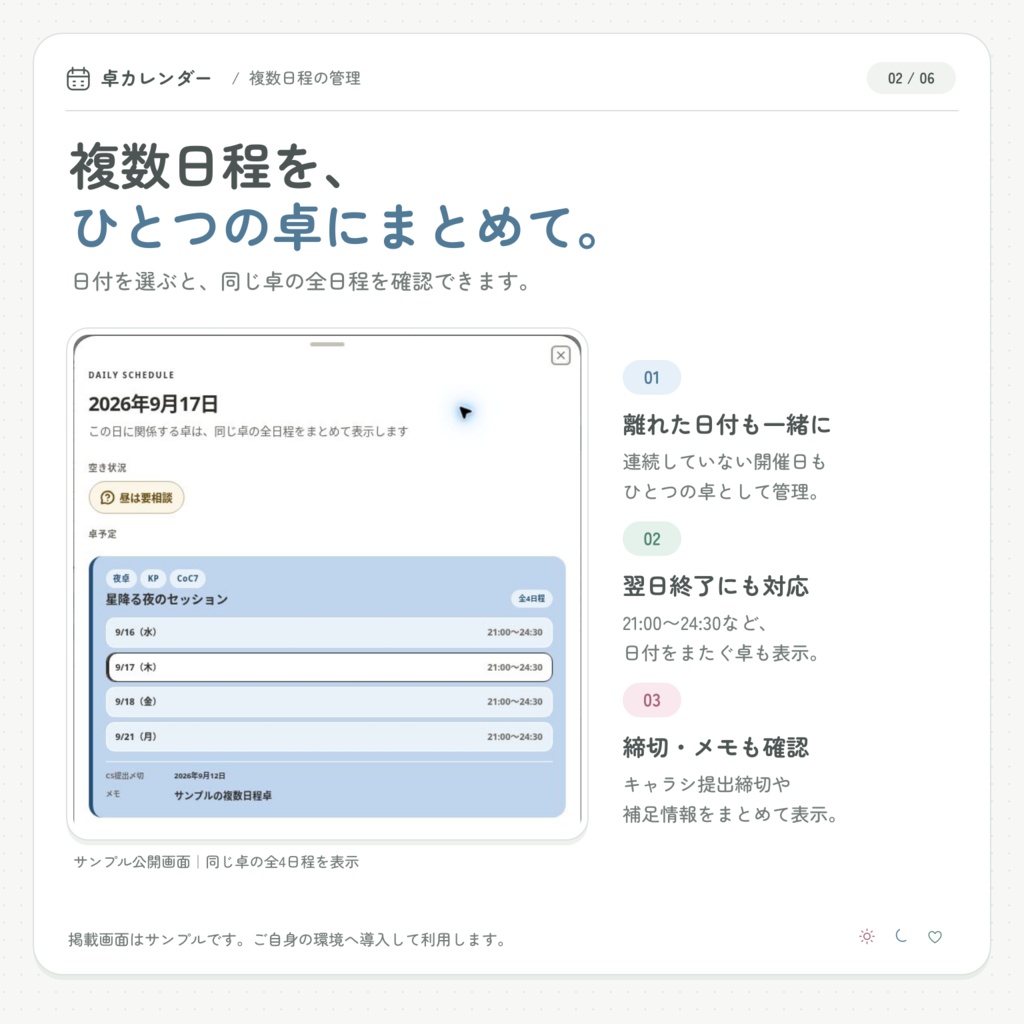The height and width of the screenshot is (1024, 1024).
Task: Click the KP tag
Action: point(153,578)
